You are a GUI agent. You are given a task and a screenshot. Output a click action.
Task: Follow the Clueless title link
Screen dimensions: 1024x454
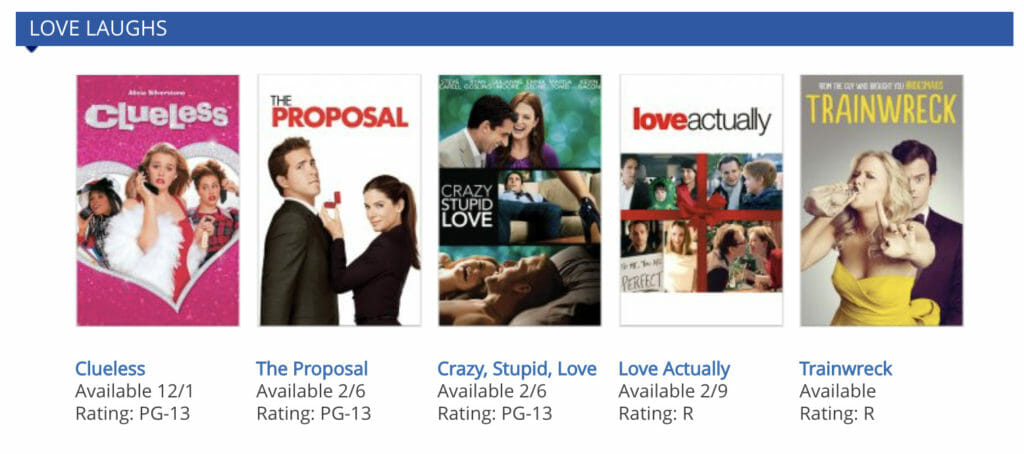coord(110,369)
